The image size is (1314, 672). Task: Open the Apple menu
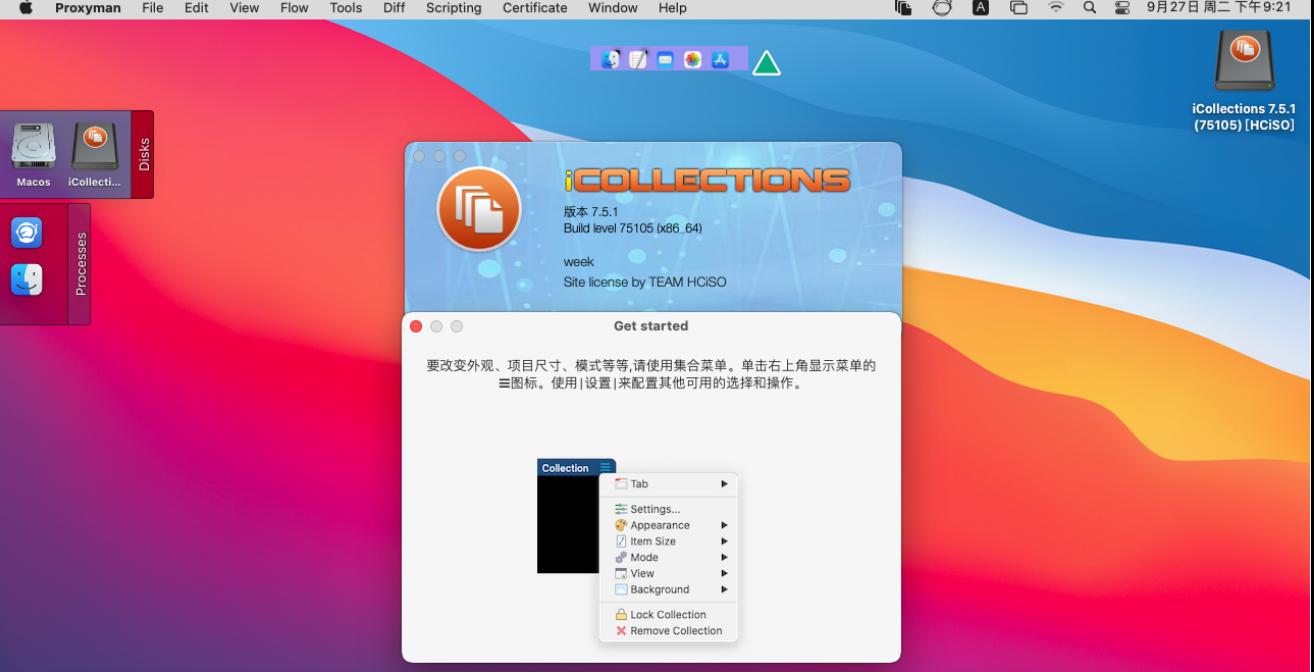[x=25, y=8]
